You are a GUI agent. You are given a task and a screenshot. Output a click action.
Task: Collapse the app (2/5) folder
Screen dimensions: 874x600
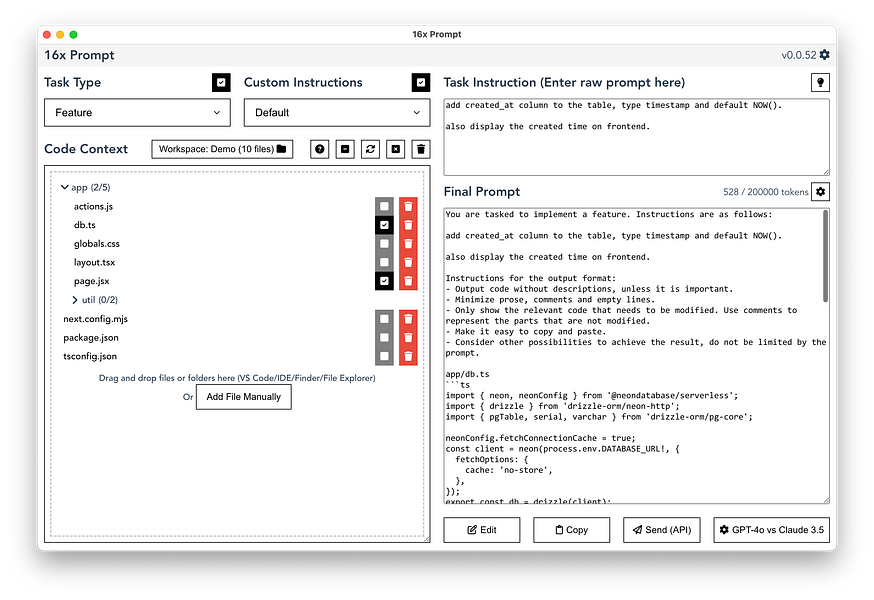(85, 187)
